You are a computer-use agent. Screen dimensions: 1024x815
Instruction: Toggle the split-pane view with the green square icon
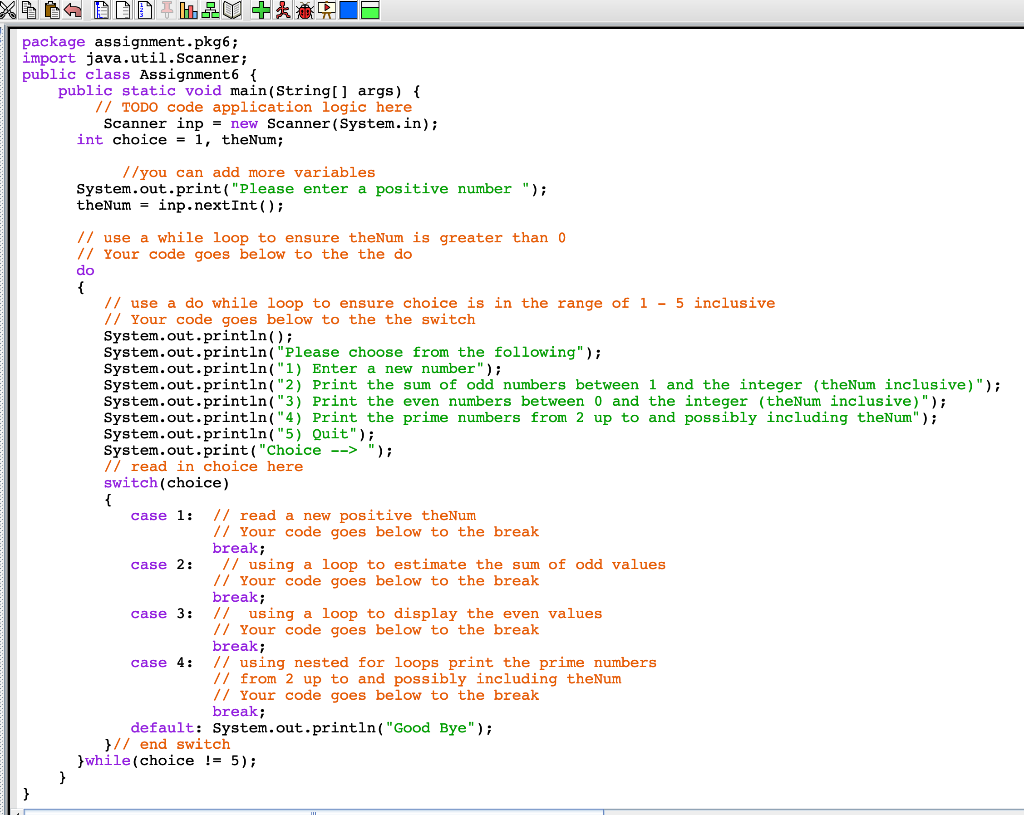click(370, 10)
